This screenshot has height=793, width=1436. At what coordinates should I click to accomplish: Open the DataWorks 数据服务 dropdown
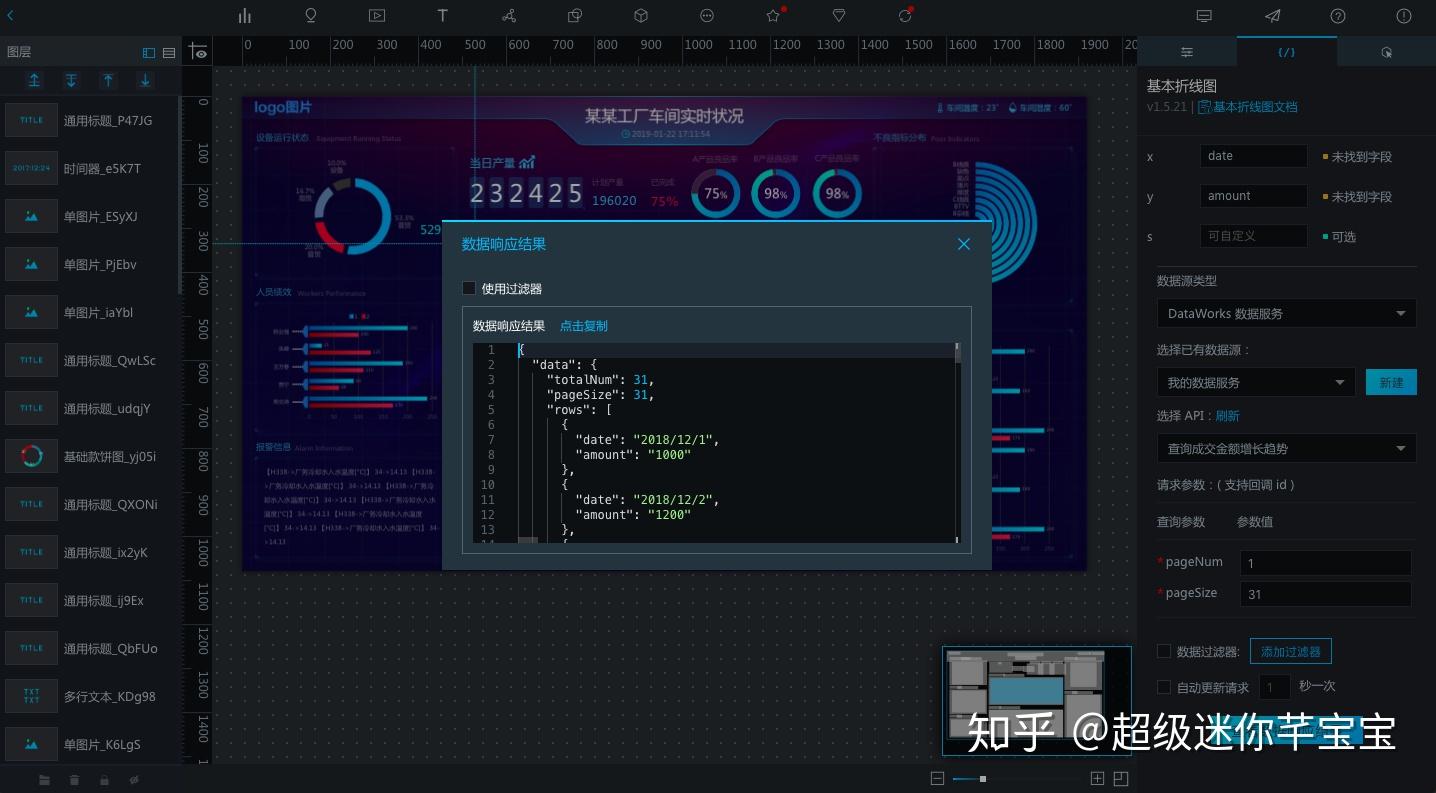pos(1287,313)
